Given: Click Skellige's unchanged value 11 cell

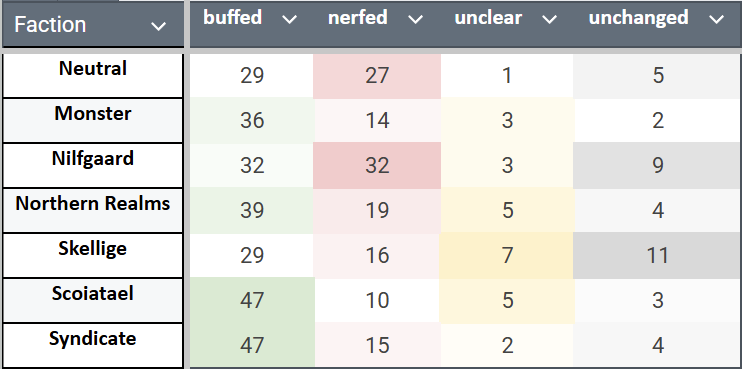Looking at the screenshot, I should tap(657, 255).
